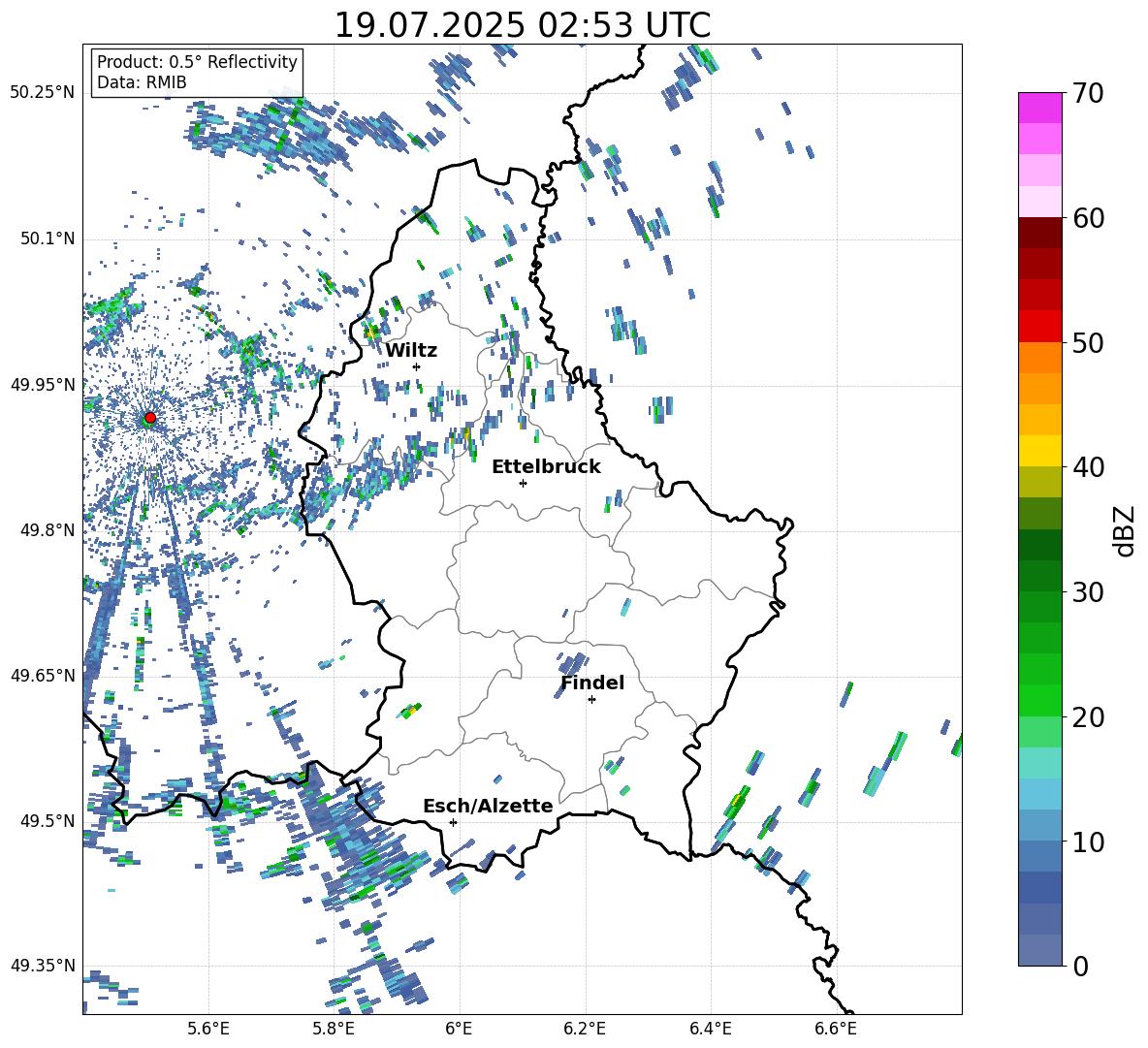1148x1048 pixels.
Task: Click the 6.6°E longitude label
Action: coord(836,1029)
